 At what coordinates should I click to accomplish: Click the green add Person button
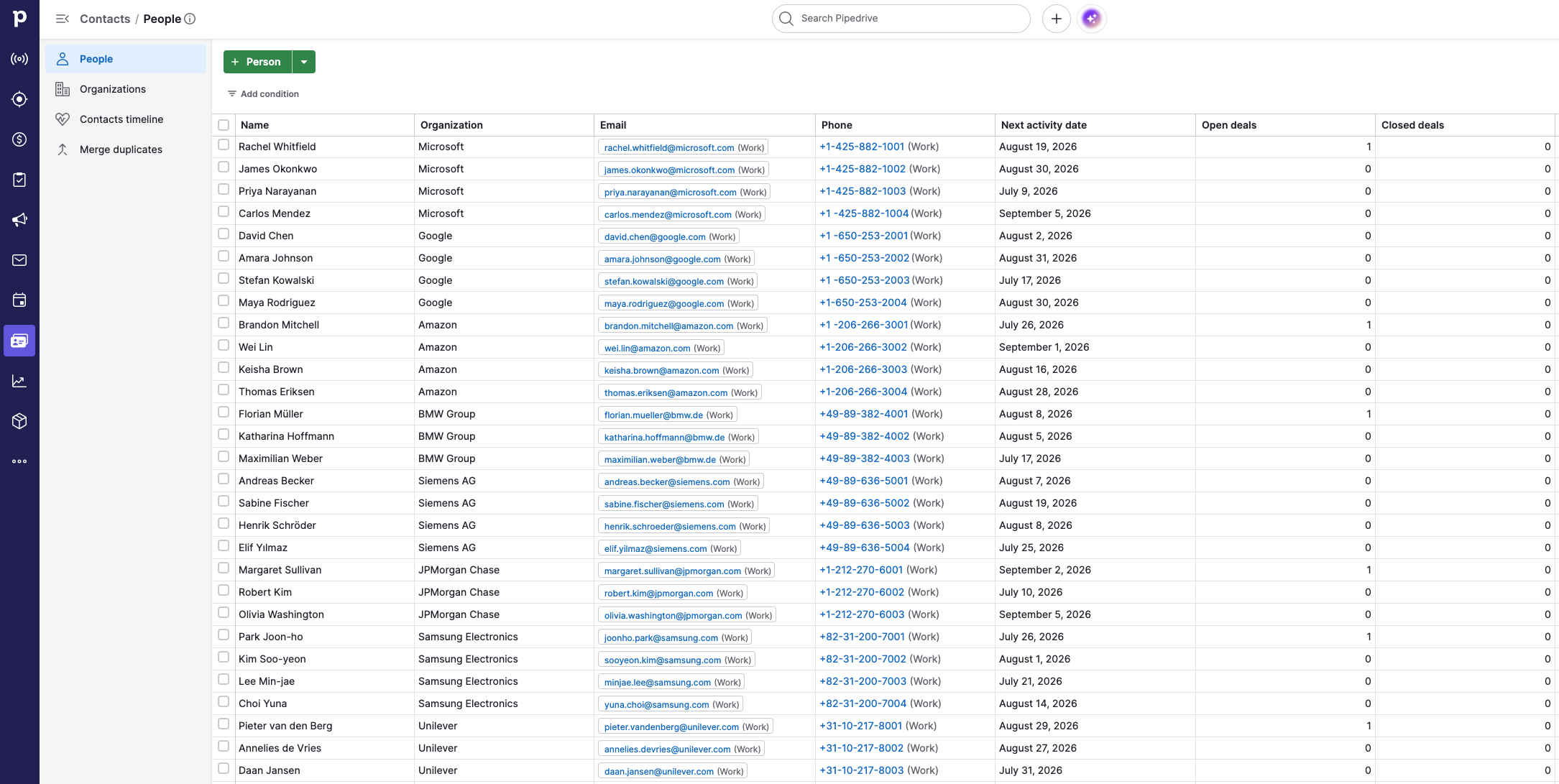coord(257,62)
